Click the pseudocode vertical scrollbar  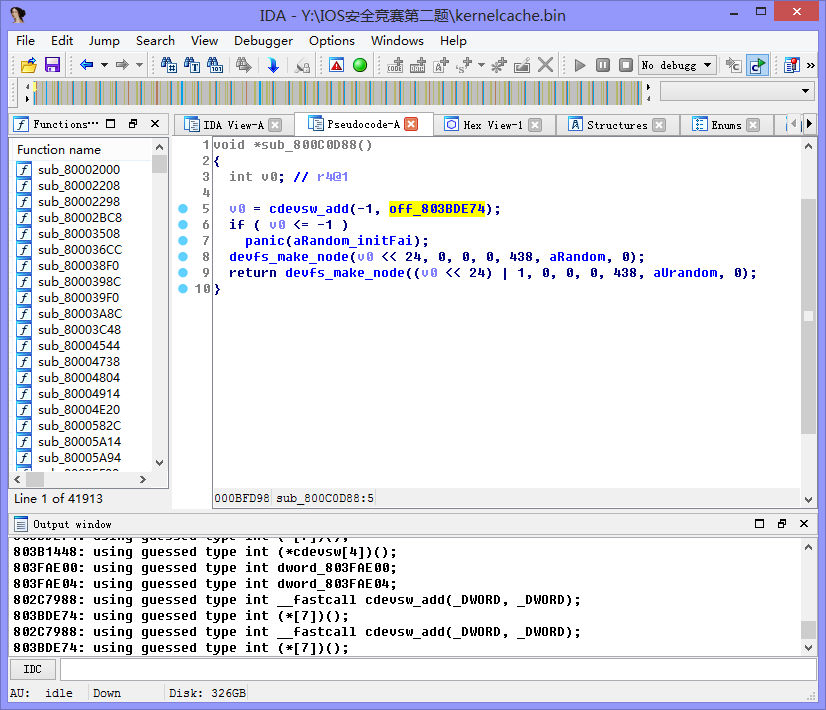point(808,322)
